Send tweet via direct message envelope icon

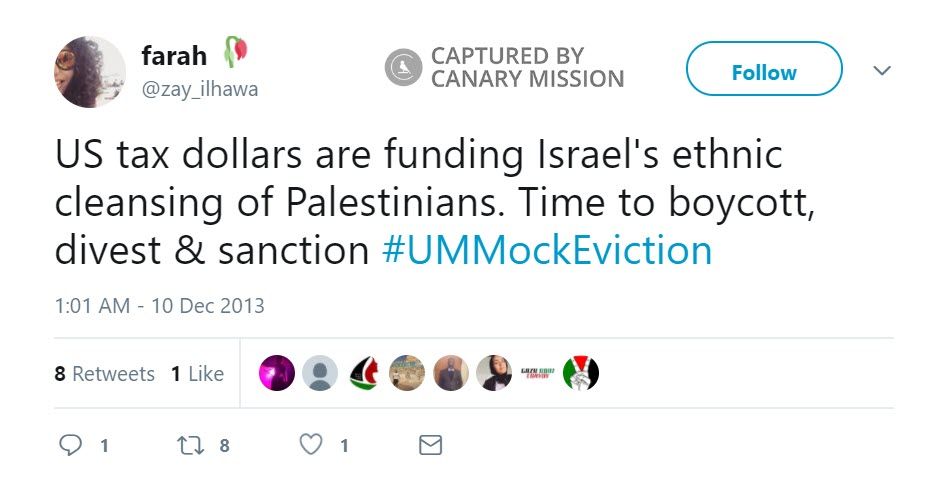click(x=430, y=445)
